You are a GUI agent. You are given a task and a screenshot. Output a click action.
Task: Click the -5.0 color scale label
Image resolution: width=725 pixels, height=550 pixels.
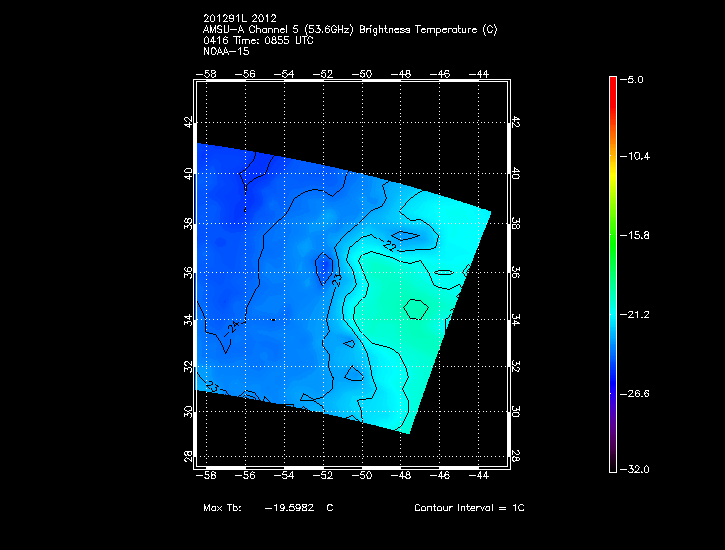pyautogui.click(x=636, y=78)
